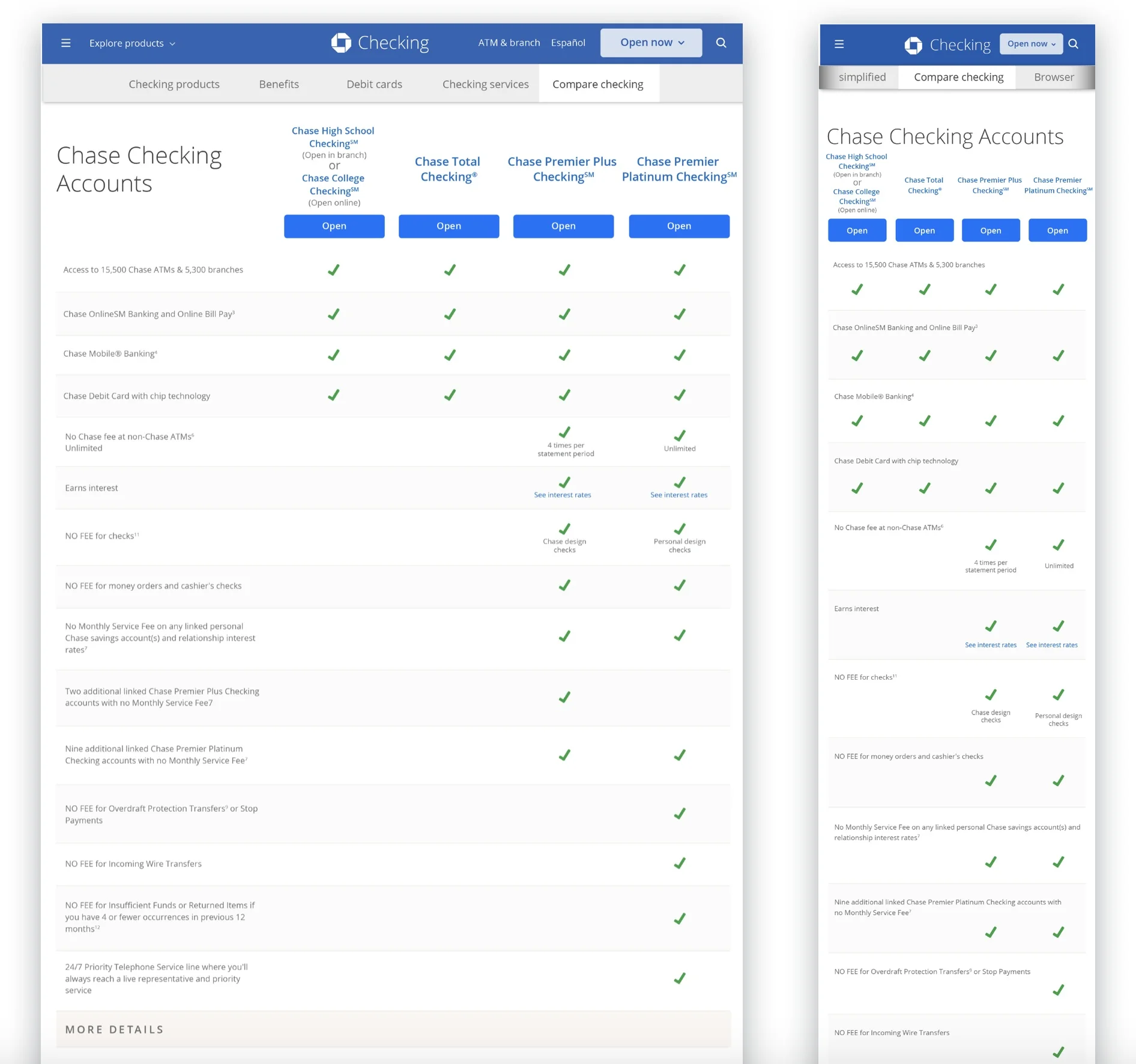Open Chase High School Checking, desktop button

(x=334, y=226)
